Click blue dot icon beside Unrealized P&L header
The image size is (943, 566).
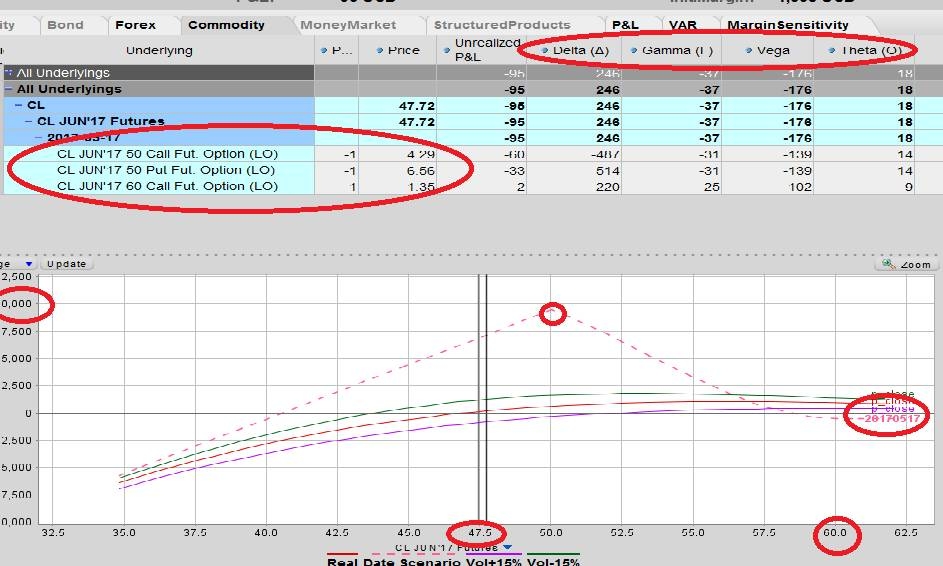pos(447,51)
